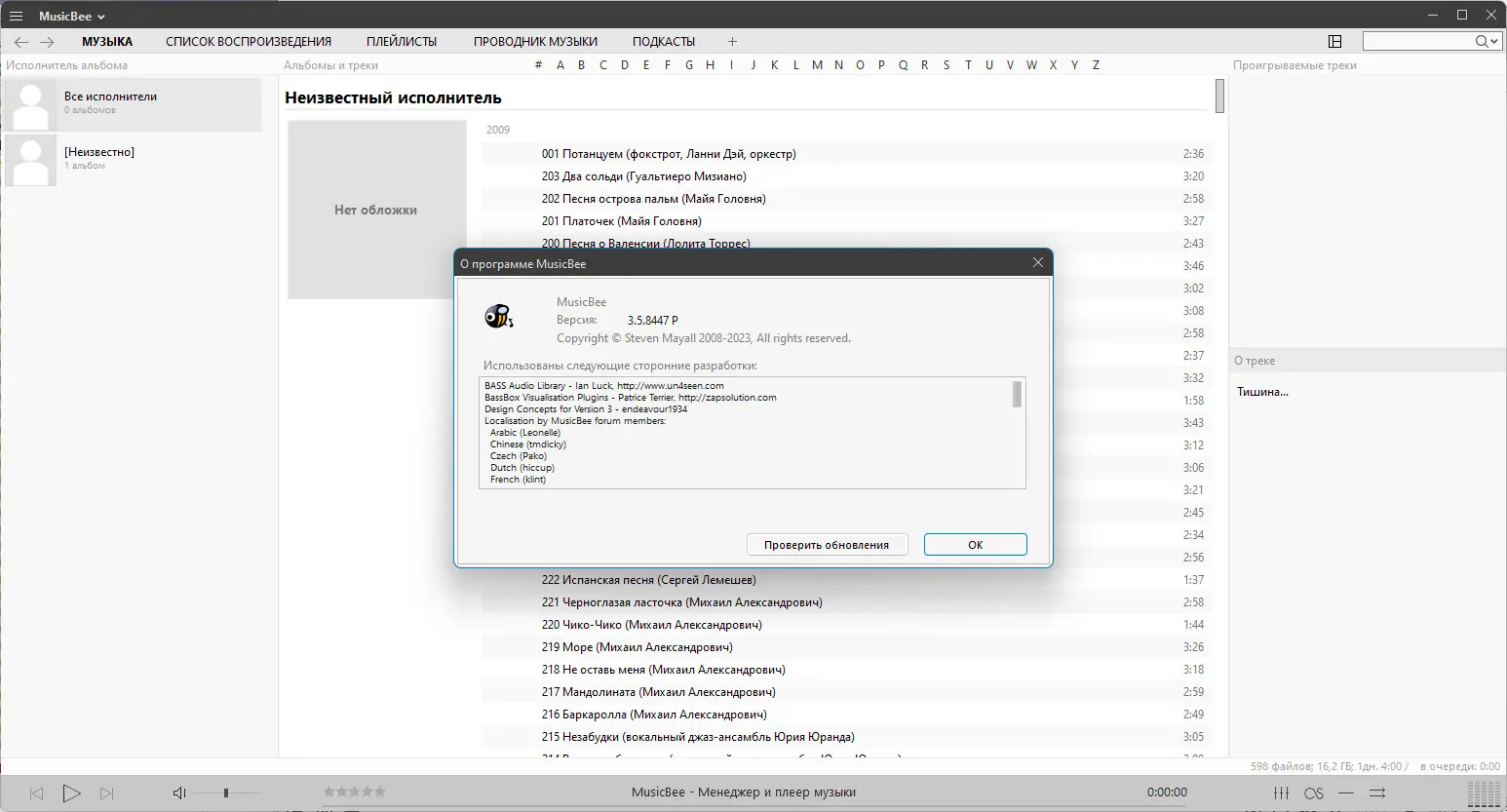Toggle the repeat mode icon
This screenshot has width=1507, height=812.
pyautogui.click(x=1346, y=793)
